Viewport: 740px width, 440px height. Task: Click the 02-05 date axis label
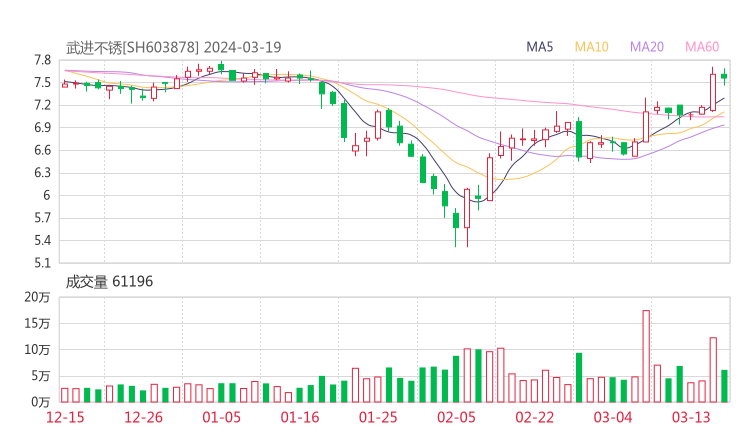click(x=456, y=417)
